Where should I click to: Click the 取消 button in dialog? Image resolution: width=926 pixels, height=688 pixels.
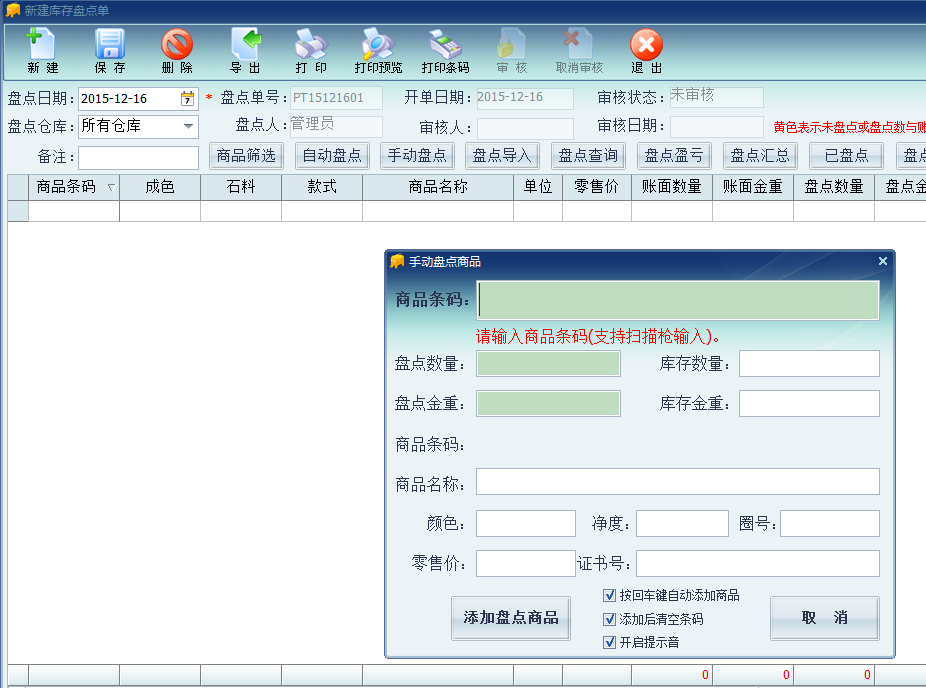[824, 618]
